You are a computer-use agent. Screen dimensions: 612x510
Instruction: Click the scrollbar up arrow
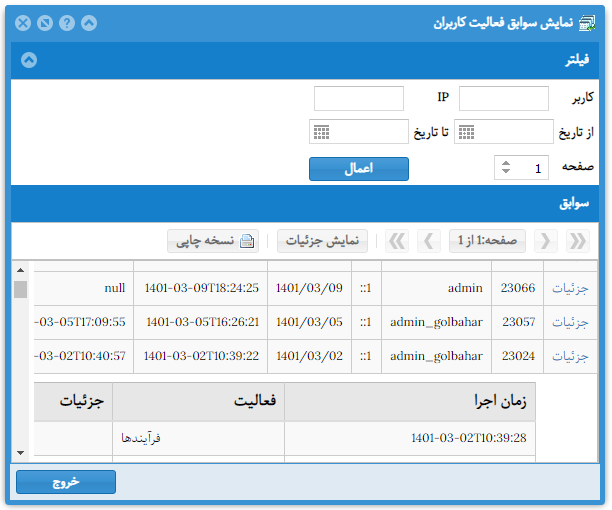coord(20,270)
